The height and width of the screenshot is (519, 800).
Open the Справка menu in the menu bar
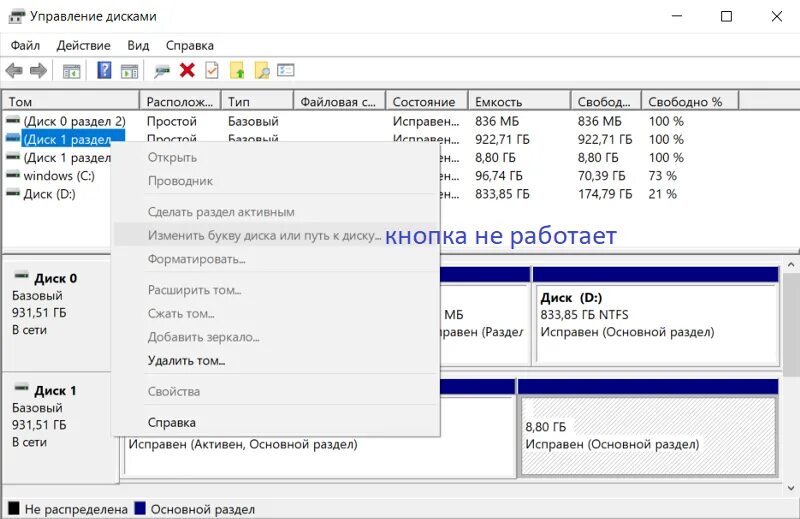tap(189, 45)
